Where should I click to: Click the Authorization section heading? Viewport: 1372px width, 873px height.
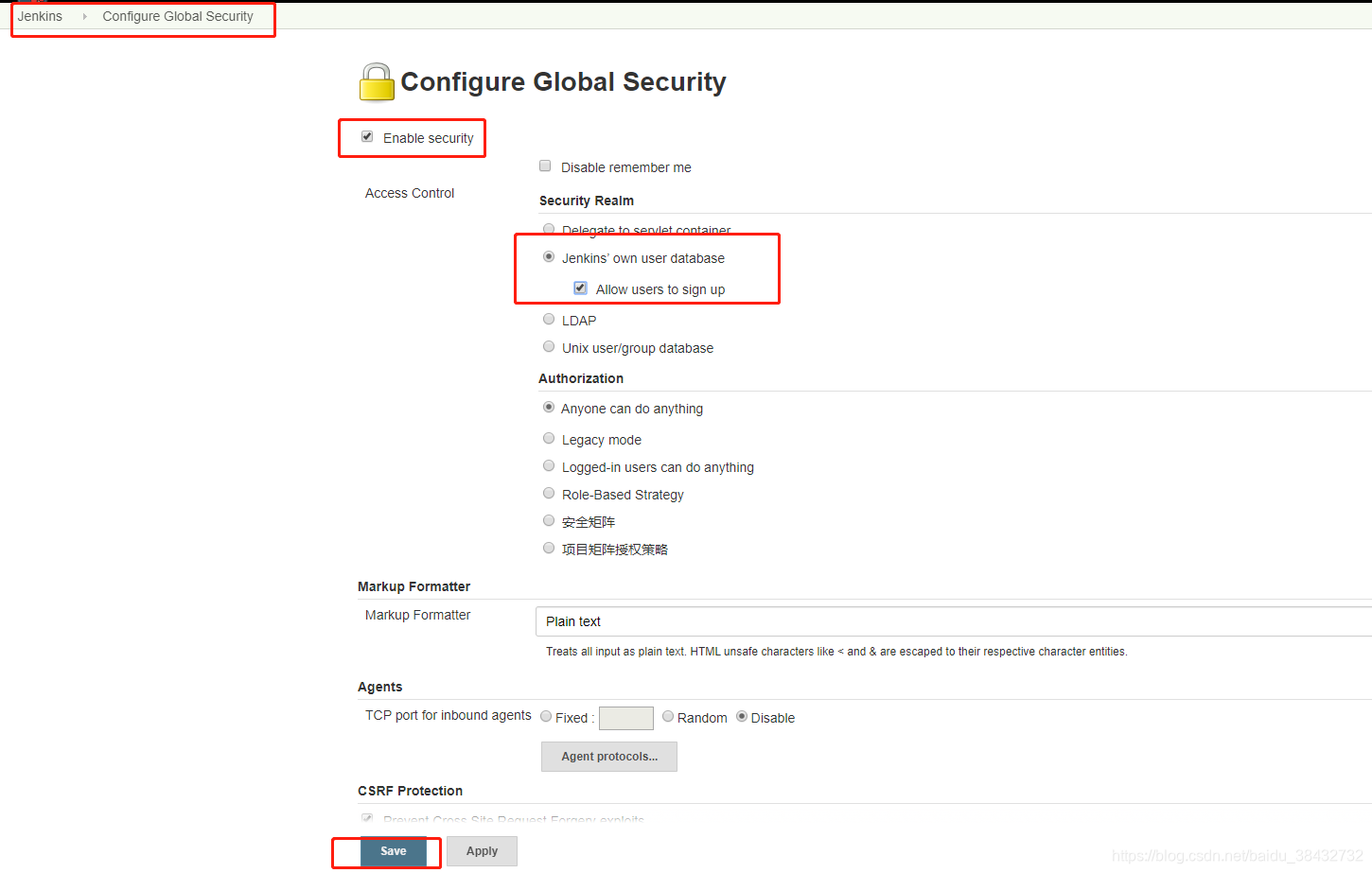tap(581, 378)
